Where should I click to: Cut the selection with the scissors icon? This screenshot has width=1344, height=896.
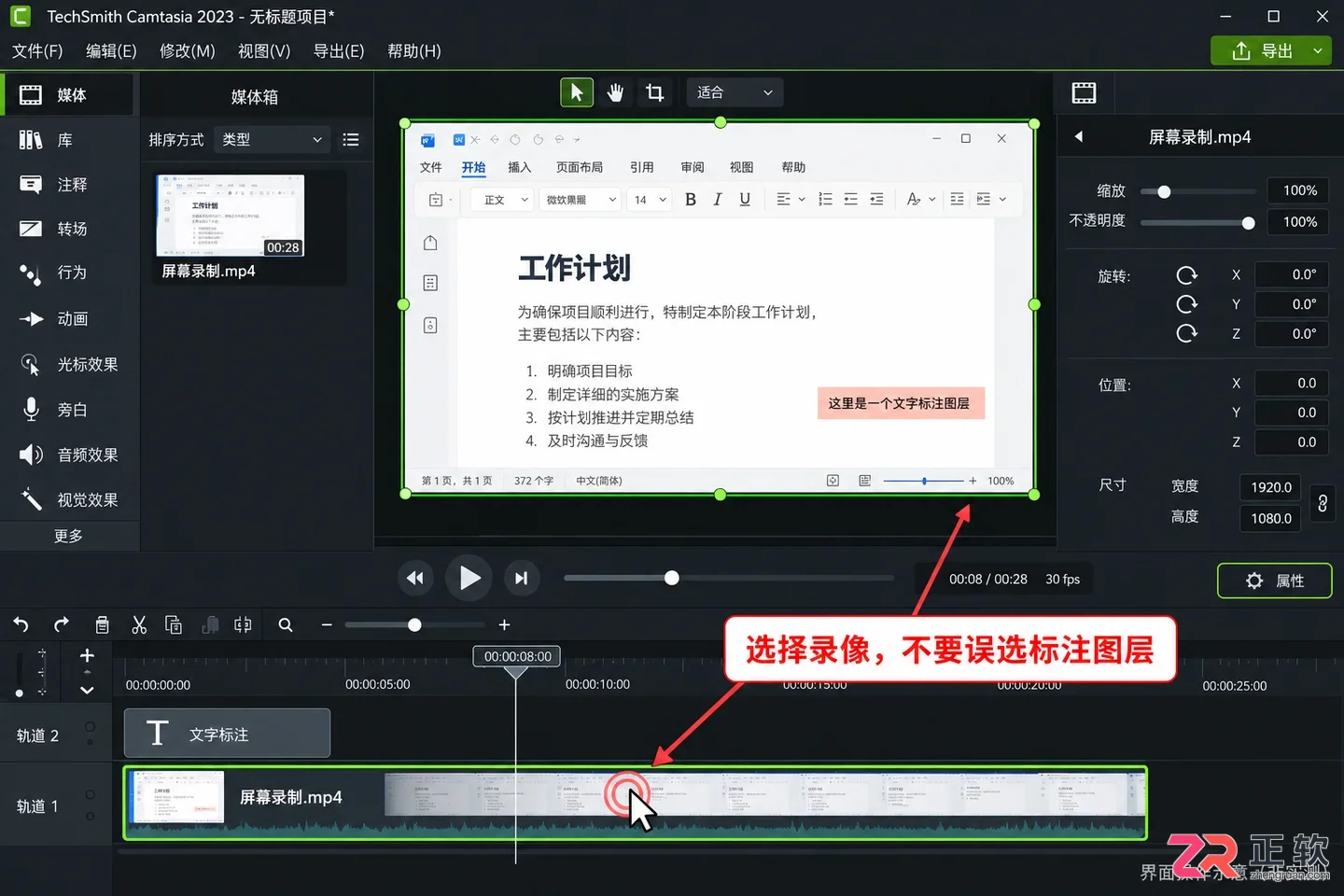[139, 624]
